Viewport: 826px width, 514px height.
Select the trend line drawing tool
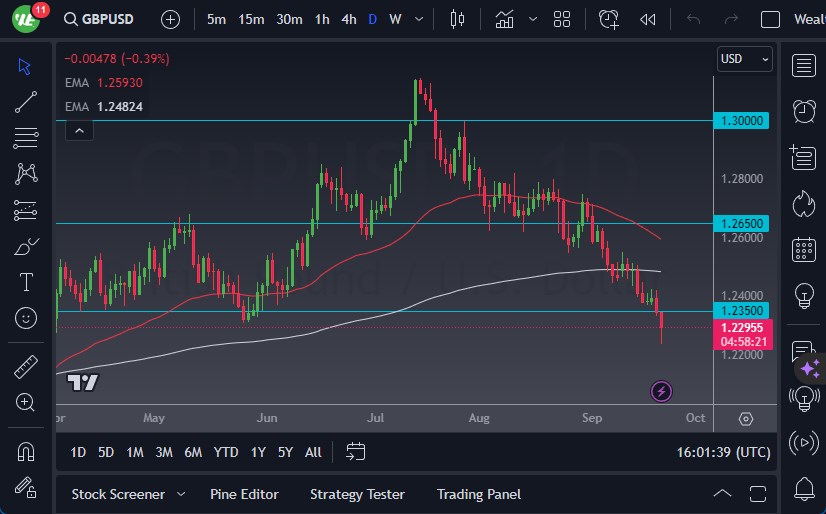[x=26, y=101]
